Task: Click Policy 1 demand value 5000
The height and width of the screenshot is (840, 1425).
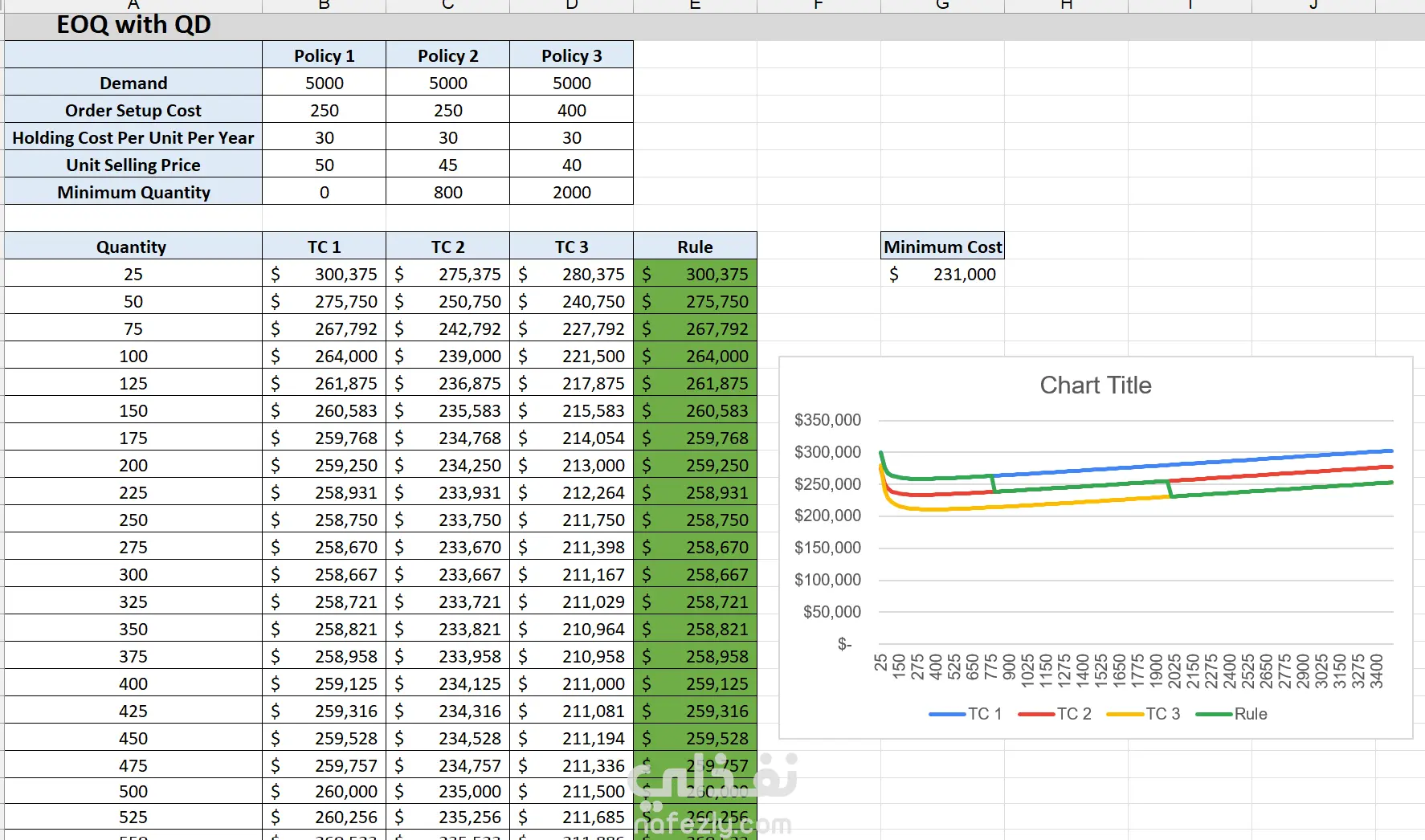Action: click(324, 83)
